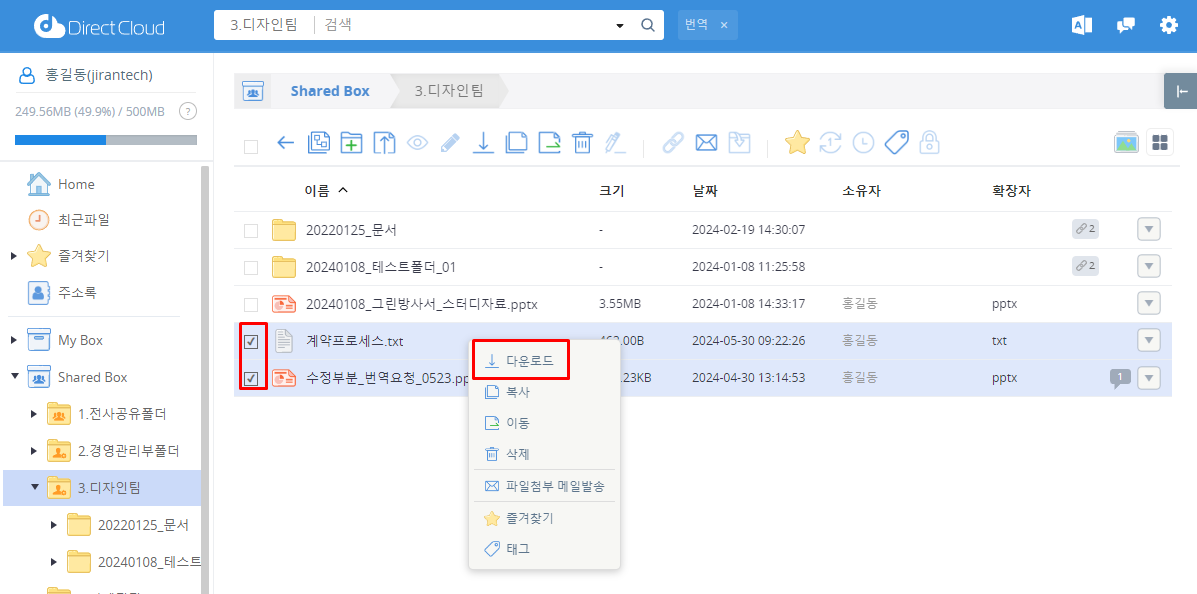The width and height of the screenshot is (1197, 594).
Task: Collapse the 3.디자인팀 tree node
Action: tap(34, 486)
